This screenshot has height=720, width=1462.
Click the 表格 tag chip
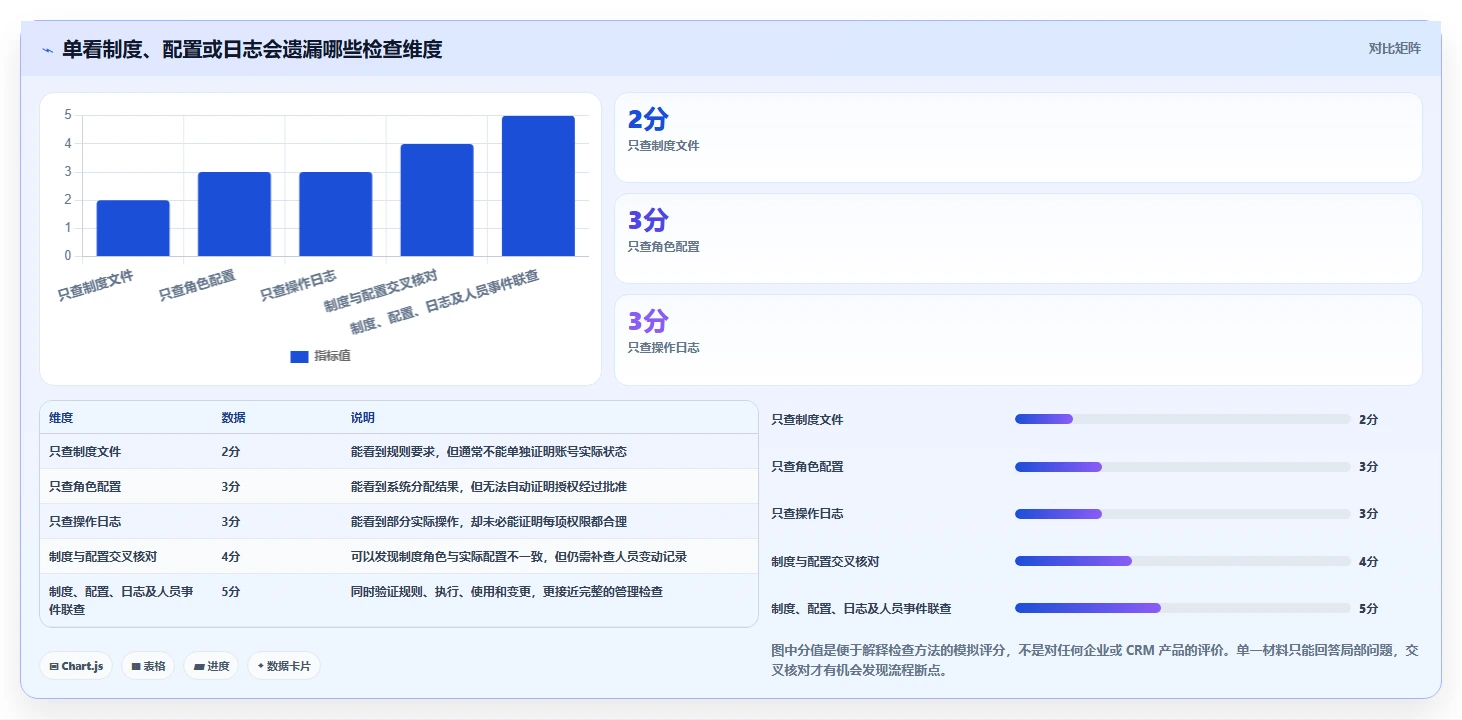tap(148, 666)
